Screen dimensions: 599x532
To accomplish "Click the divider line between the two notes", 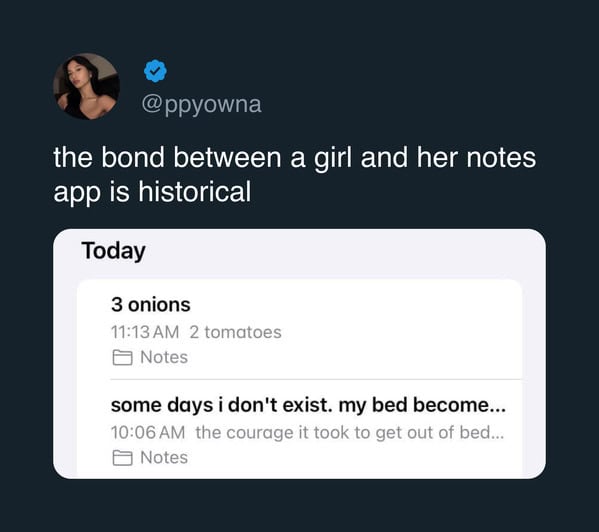I will coord(316,380).
